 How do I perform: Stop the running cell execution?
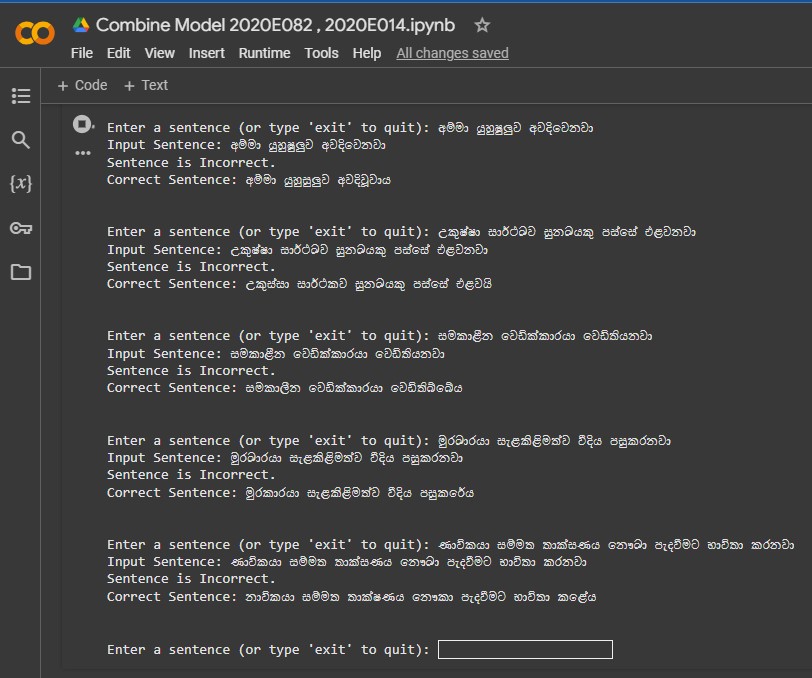click(82, 125)
